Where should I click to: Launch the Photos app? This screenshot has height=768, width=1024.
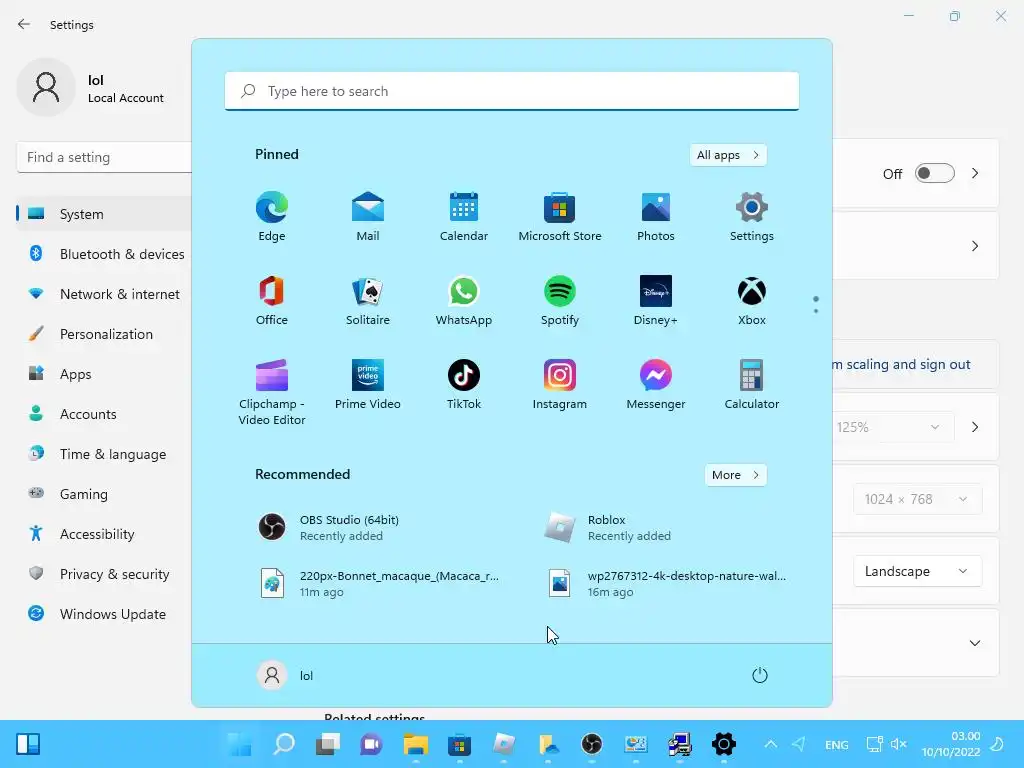pos(656,217)
